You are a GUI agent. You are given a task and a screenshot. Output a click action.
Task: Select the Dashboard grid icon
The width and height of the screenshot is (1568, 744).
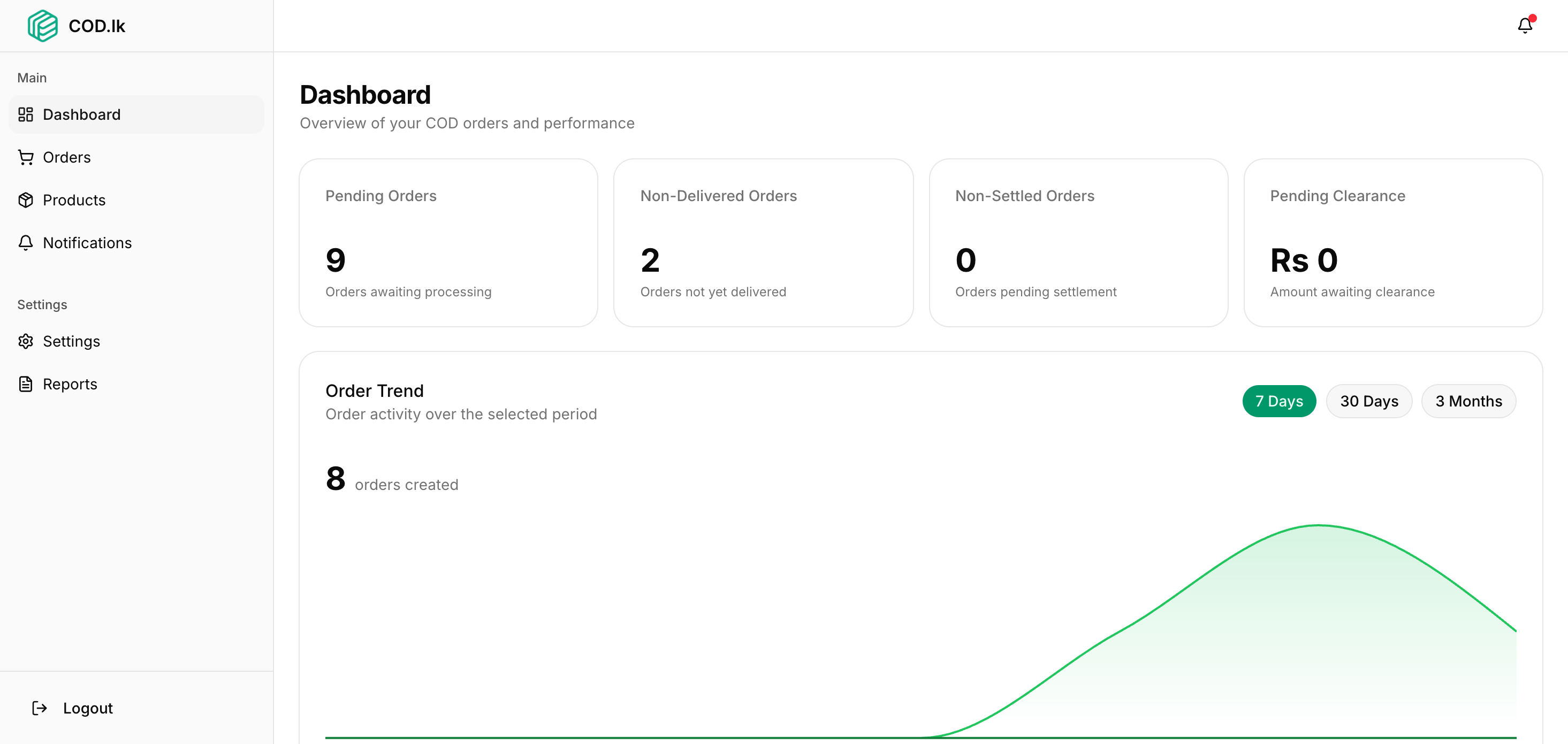[x=26, y=114]
